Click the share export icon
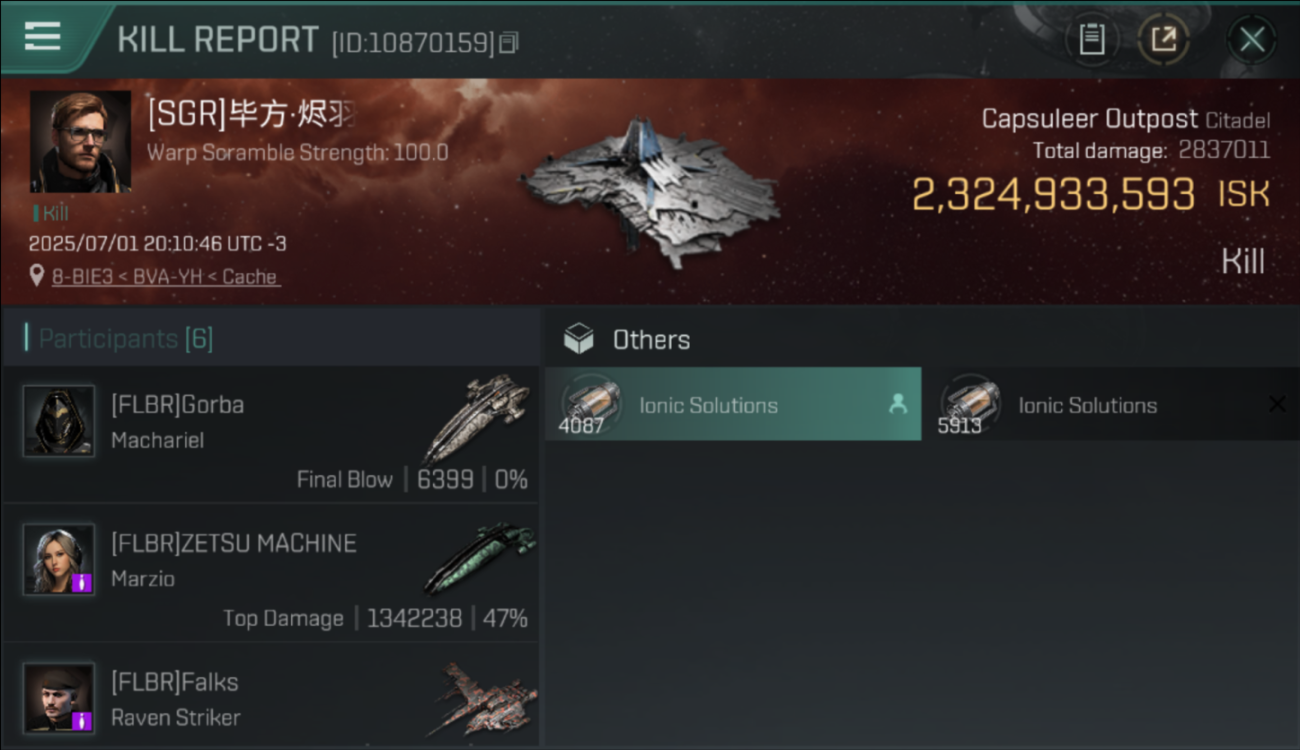 (x=1163, y=39)
